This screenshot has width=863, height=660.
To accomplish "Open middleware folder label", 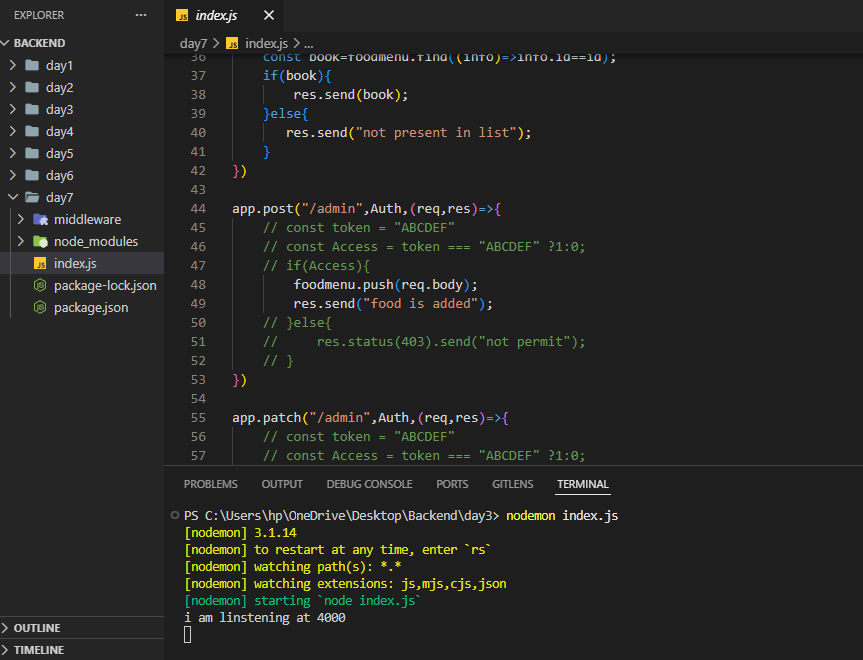I will [x=88, y=220].
